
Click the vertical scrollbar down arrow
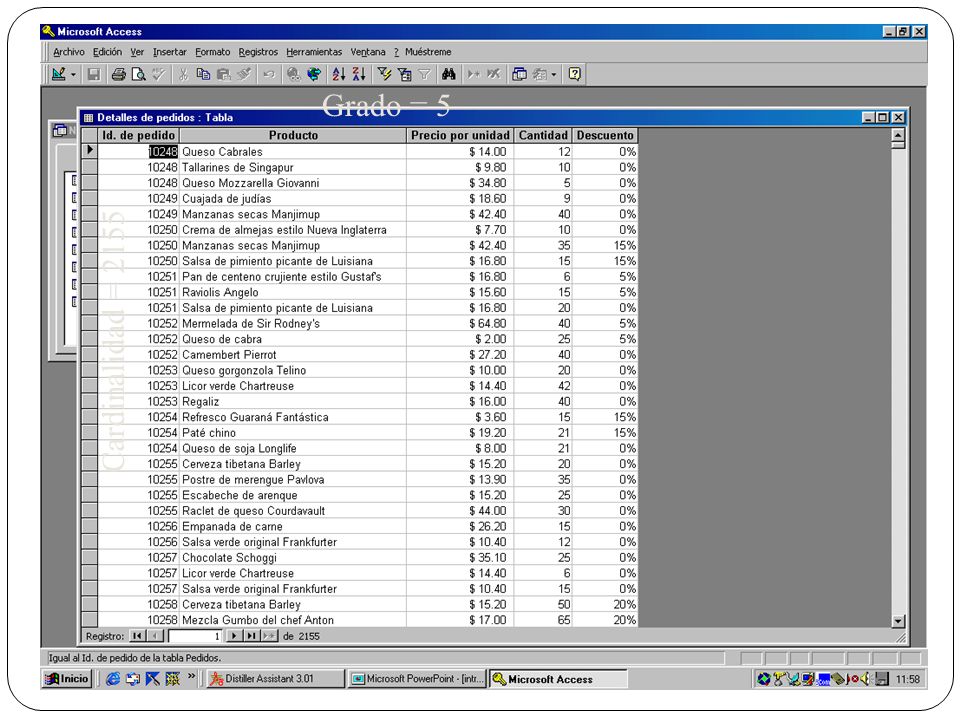coord(898,620)
